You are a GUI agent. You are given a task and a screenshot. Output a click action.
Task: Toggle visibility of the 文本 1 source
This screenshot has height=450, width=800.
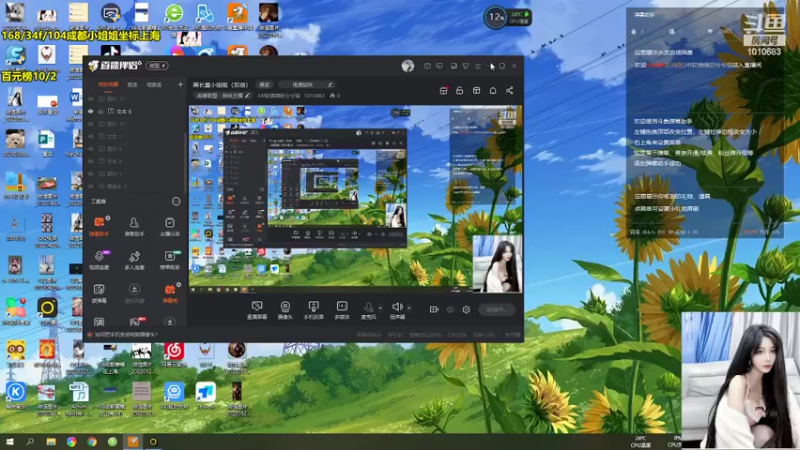coord(91,136)
